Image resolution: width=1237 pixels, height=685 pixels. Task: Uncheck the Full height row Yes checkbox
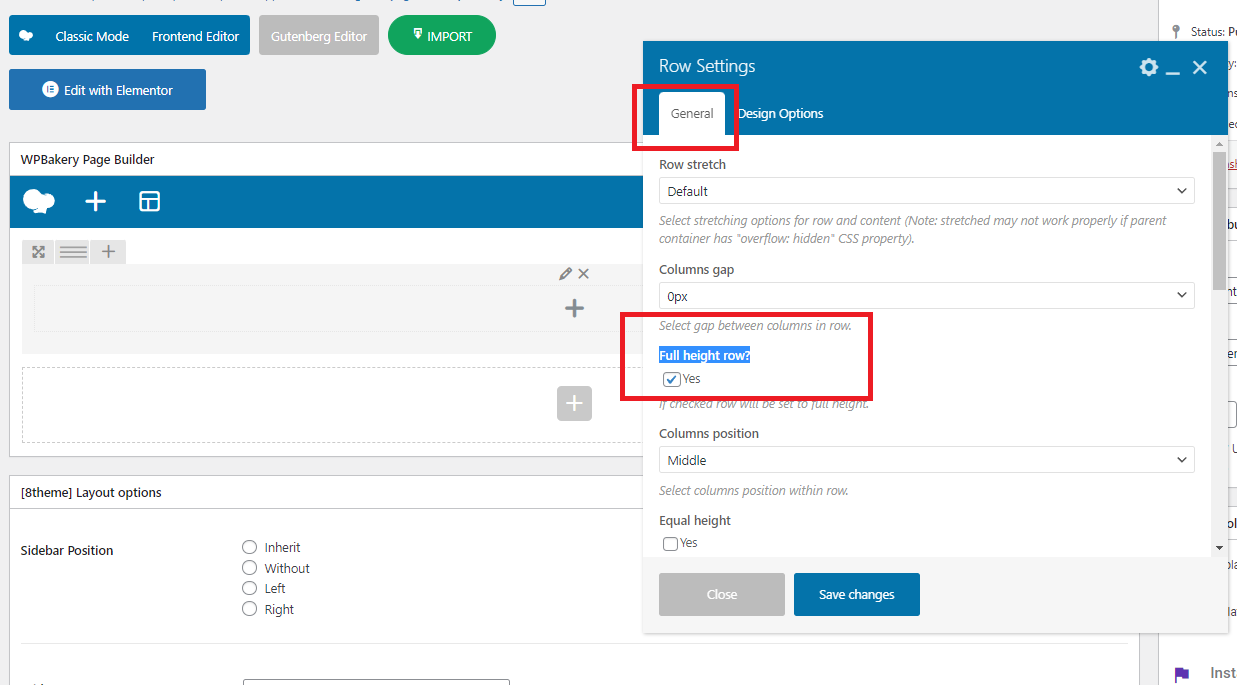pyautogui.click(x=672, y=379)
